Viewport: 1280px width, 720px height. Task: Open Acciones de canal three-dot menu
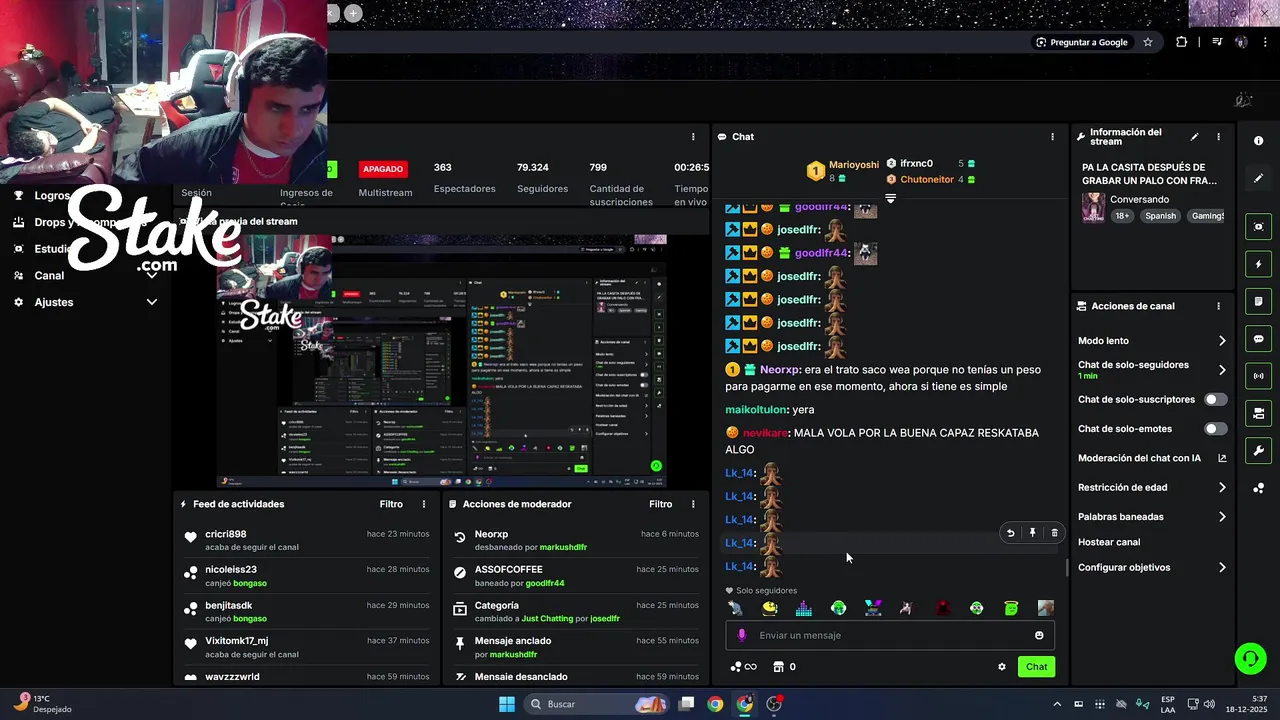pos(1218,306)
